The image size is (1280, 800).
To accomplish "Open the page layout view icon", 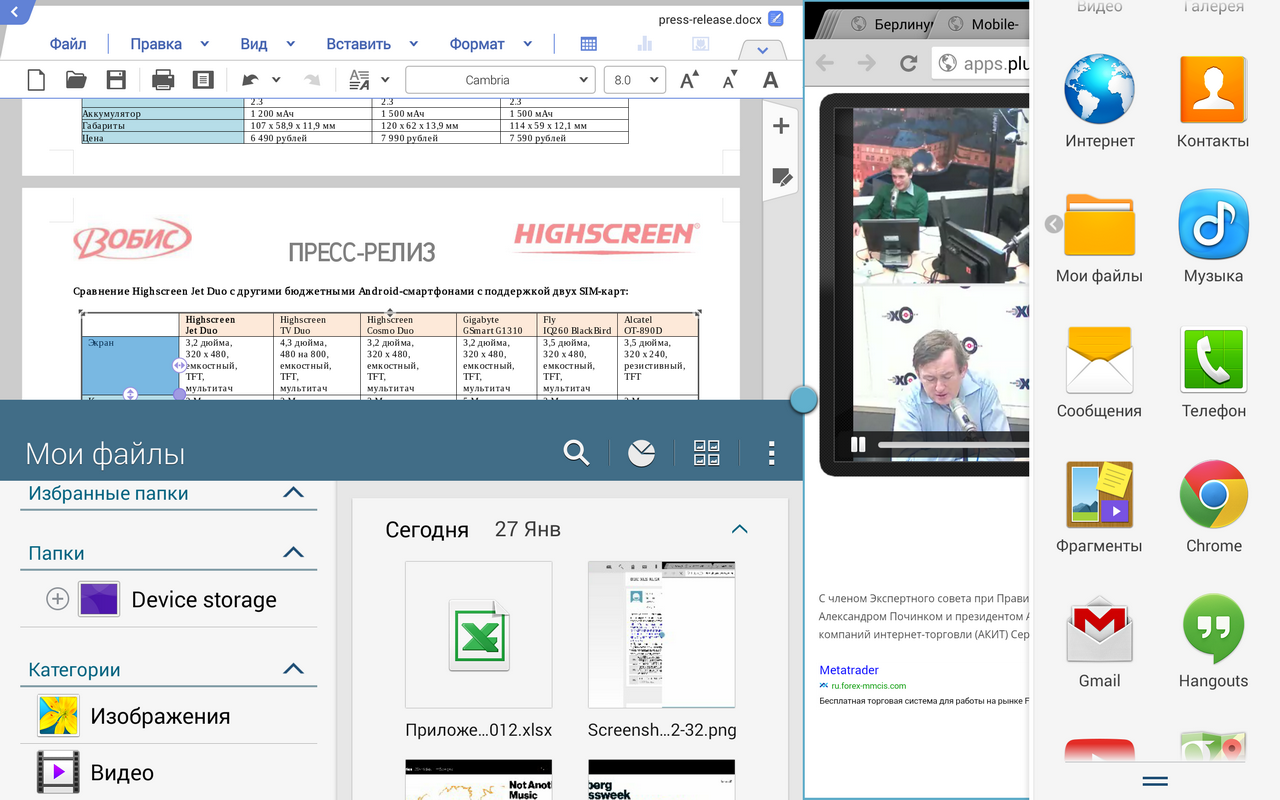I will click(x=203, y=80).
